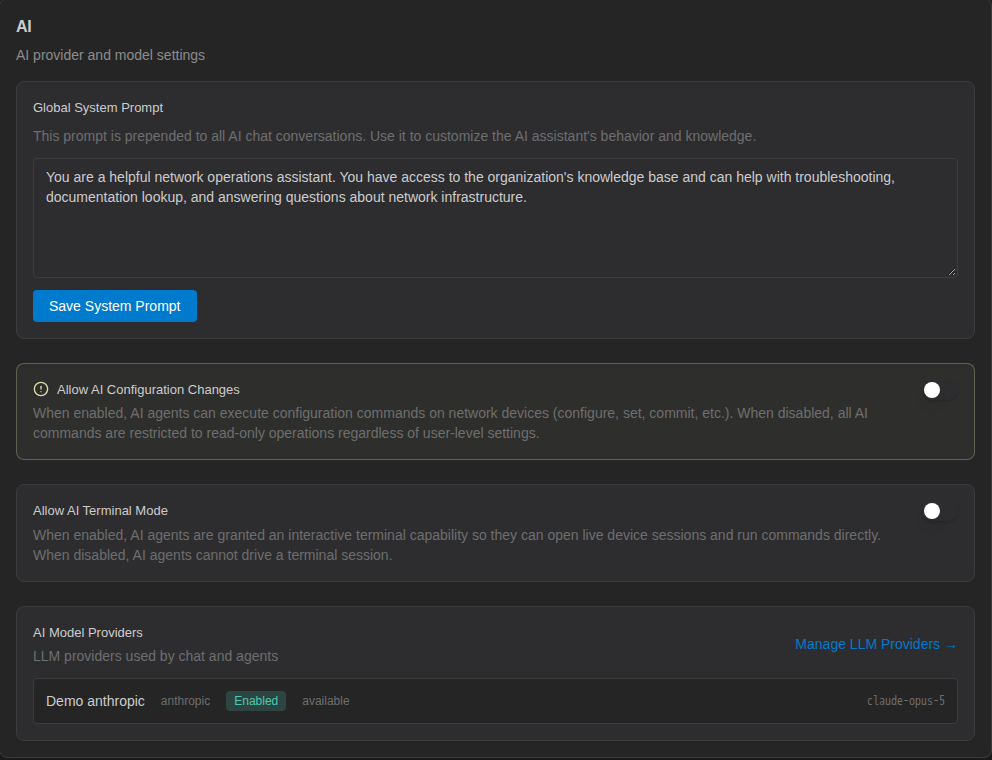Click the Save System Prompt button
This screenshot has height=760, width=992.
(115, 306)
